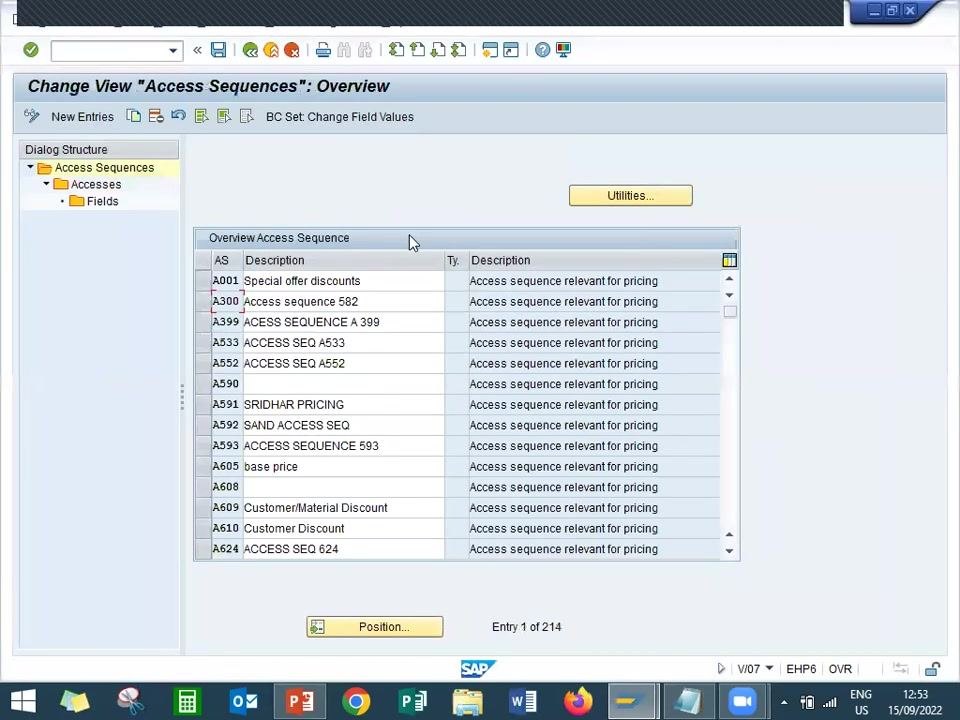This screenshot has height=720, width=960.
Task: Collapse the Accesses tree node
Action: coord(46,184)
